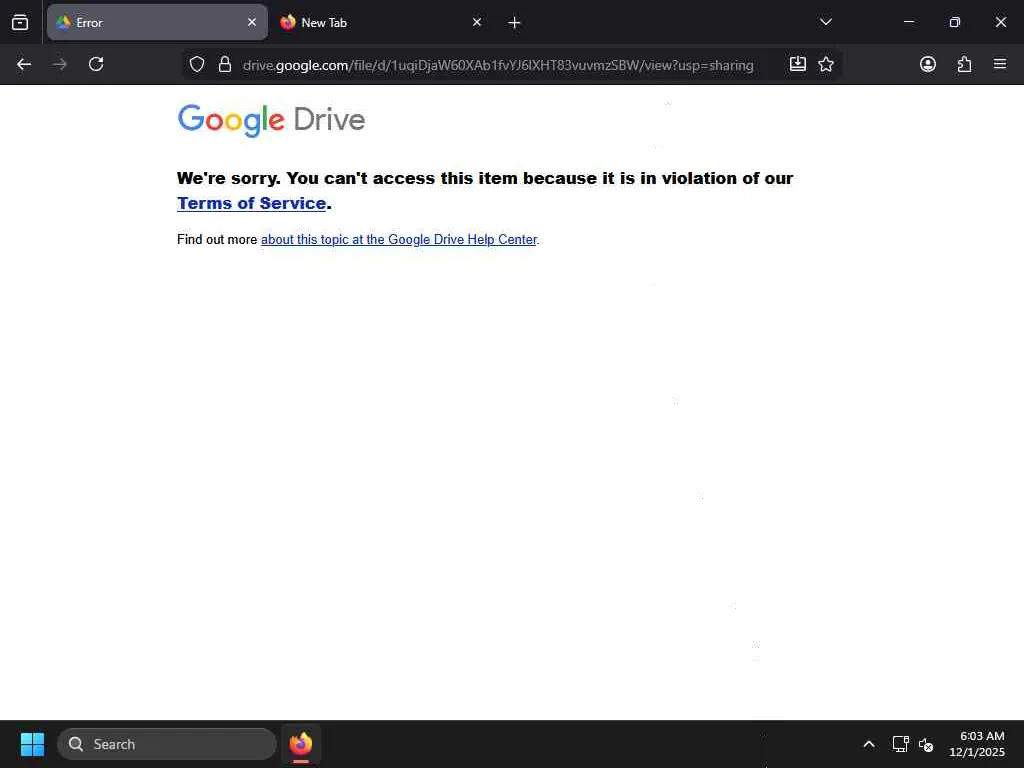Bookmark this page with the star

coord(825,64)
